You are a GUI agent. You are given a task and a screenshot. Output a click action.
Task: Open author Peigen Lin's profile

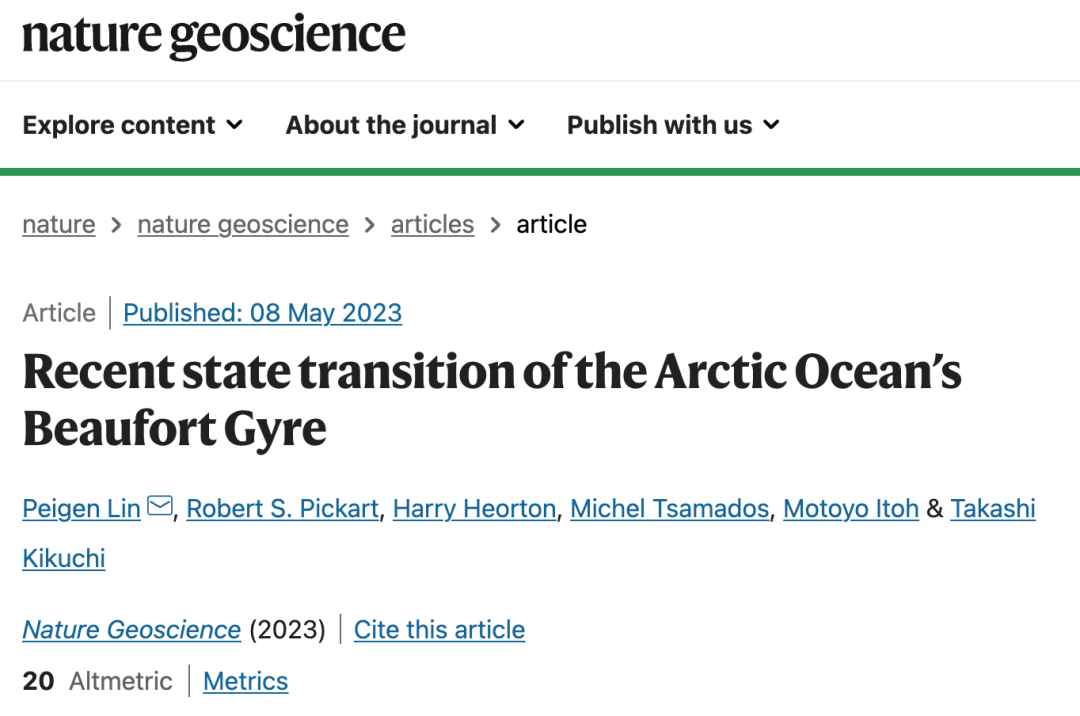pyautogui.click(x=81, y=509)
